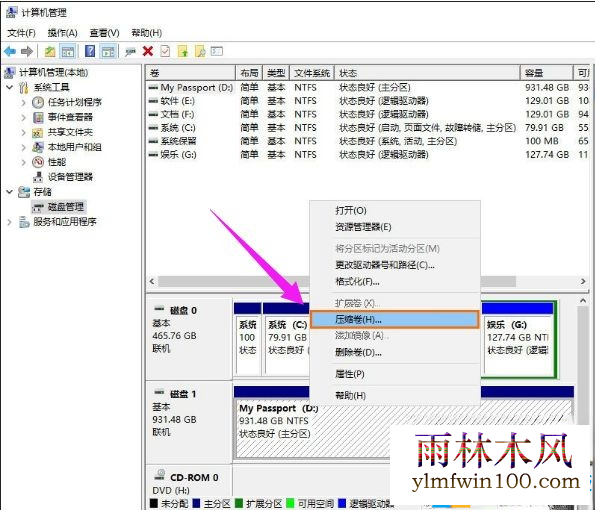
Task: Select the 文档 (F:) volume row
Action: tap(367, 114)
